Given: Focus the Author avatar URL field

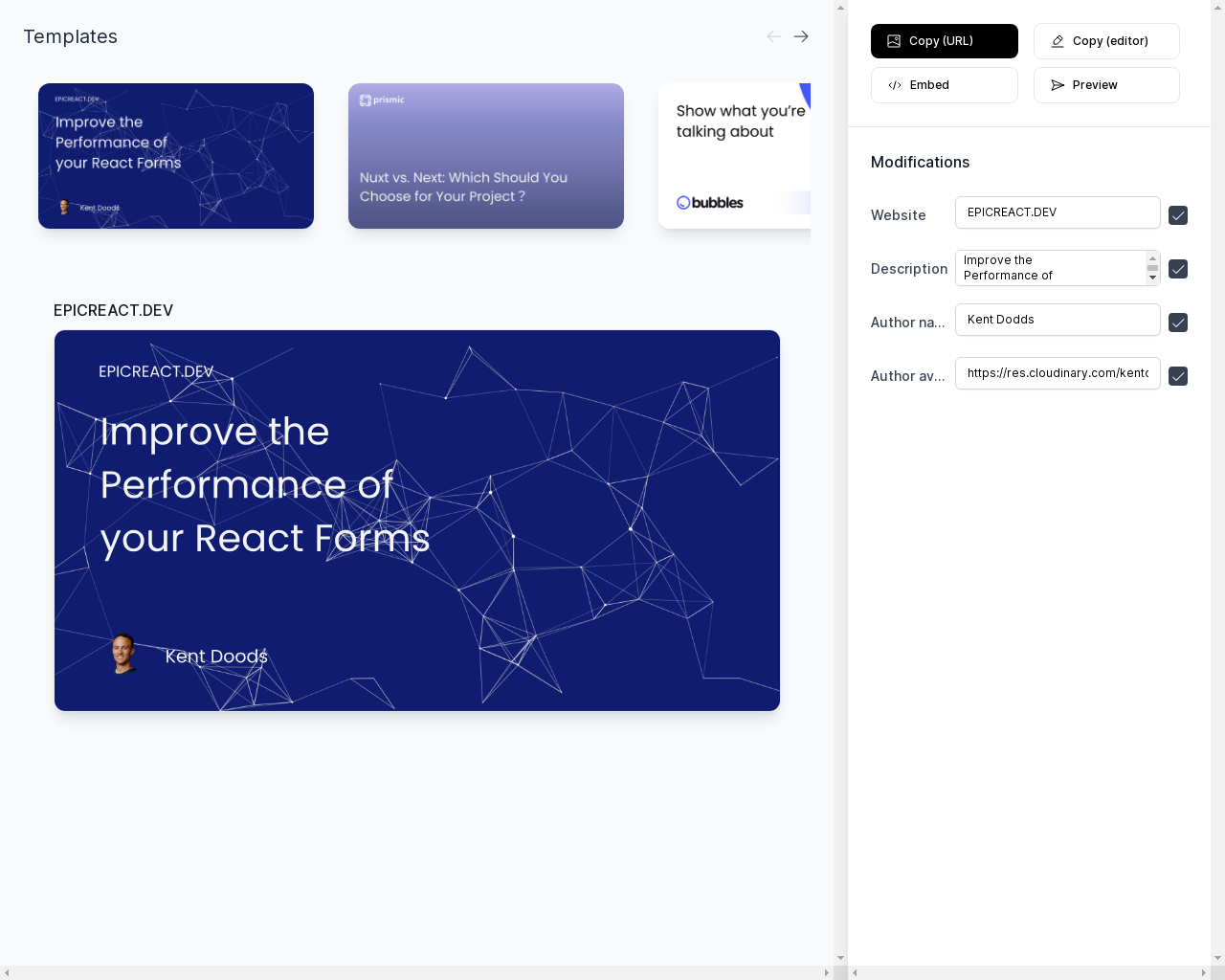Looking at the screenshot, I should [1058, 373].
